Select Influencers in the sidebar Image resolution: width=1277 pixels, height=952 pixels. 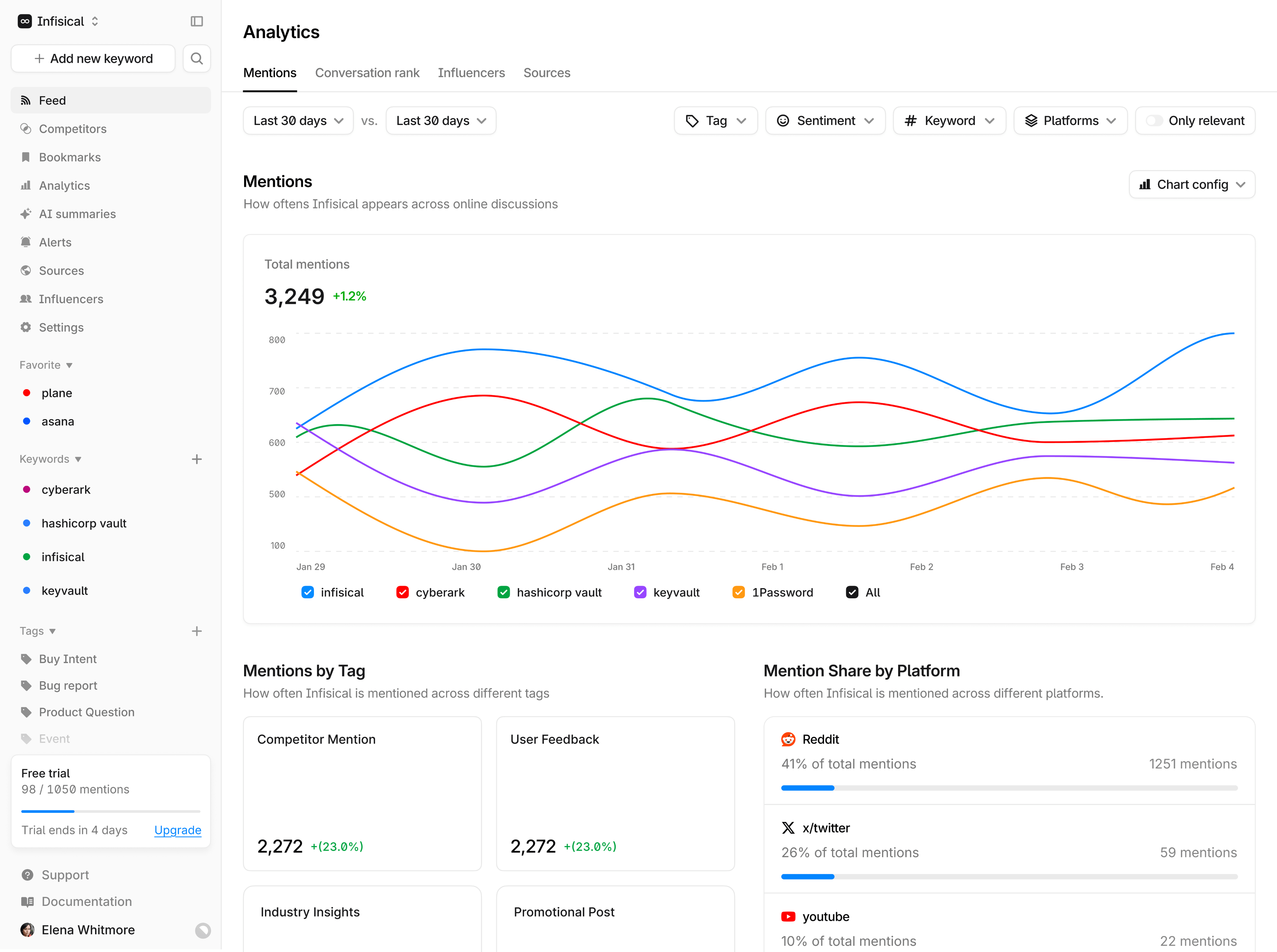pyautogui.click(x=71, y=298)
